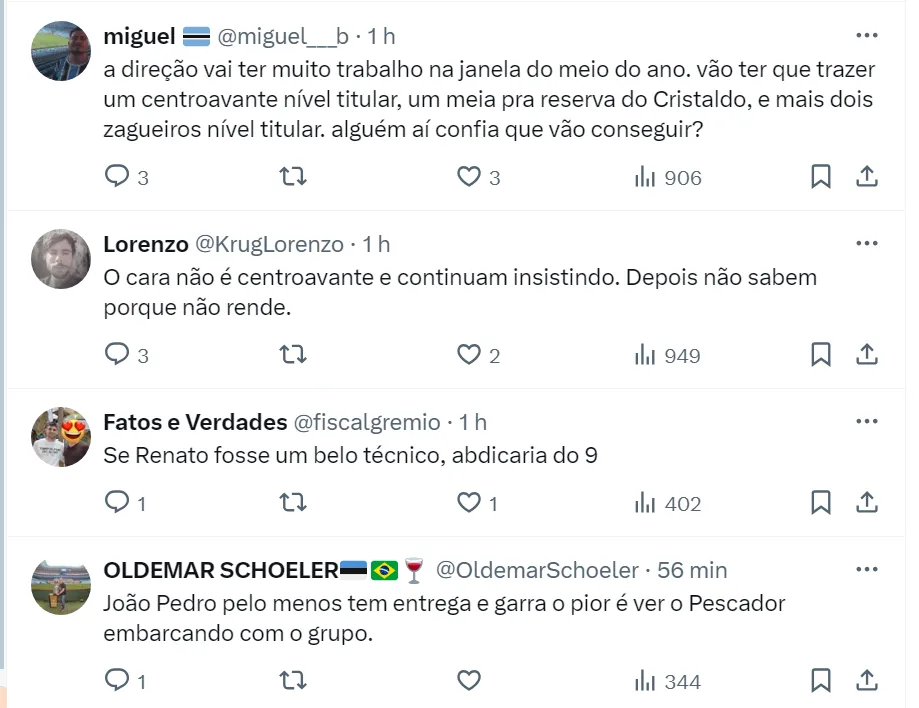
Task: Share OLDEMAR SCHOELER's tweet
Action: (867, 681)
